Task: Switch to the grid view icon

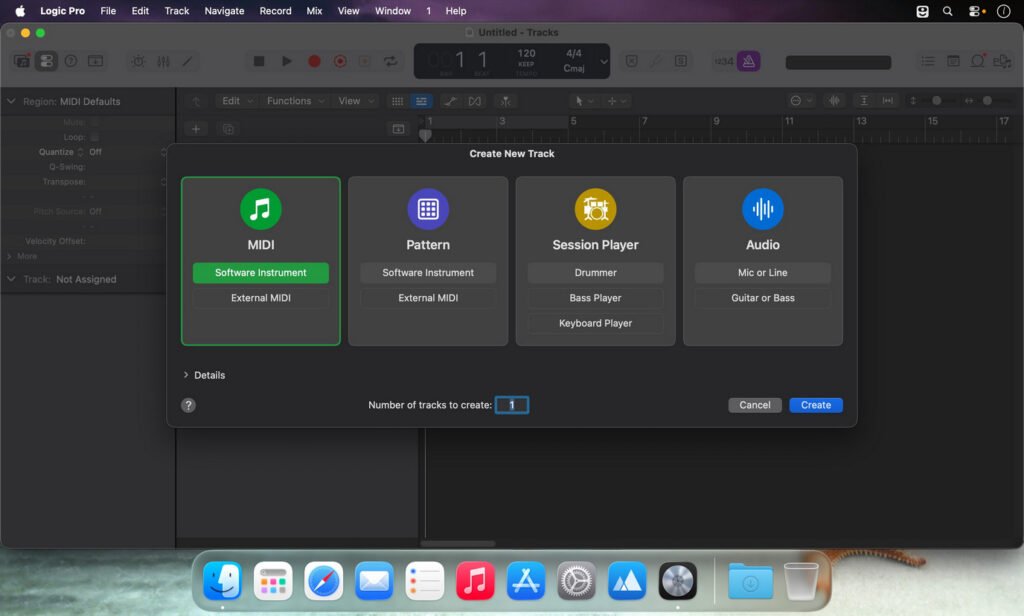Action: pyautogui.click(x=397, y=101)
